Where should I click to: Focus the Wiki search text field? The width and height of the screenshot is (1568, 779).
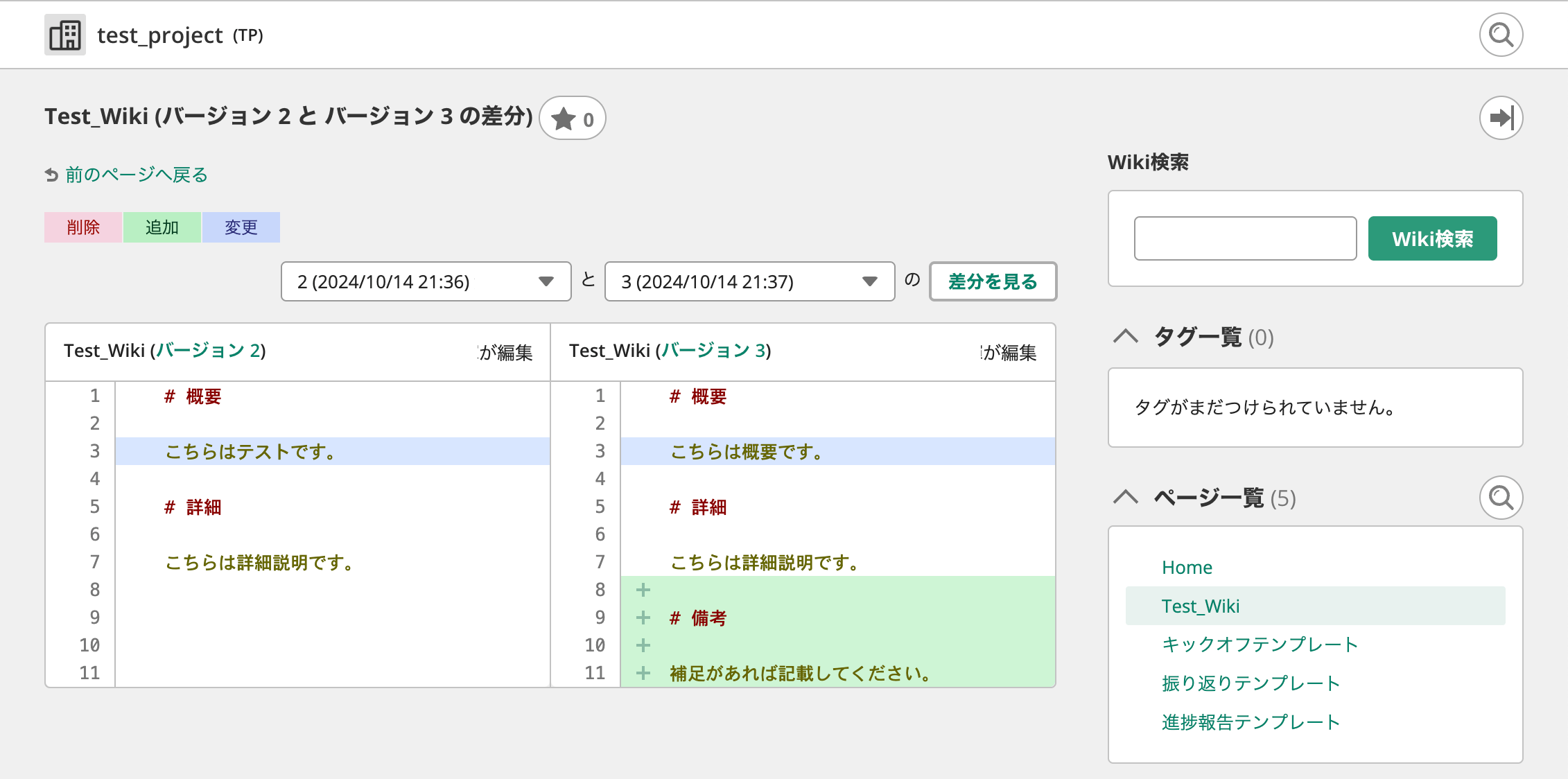[1245, 238]
